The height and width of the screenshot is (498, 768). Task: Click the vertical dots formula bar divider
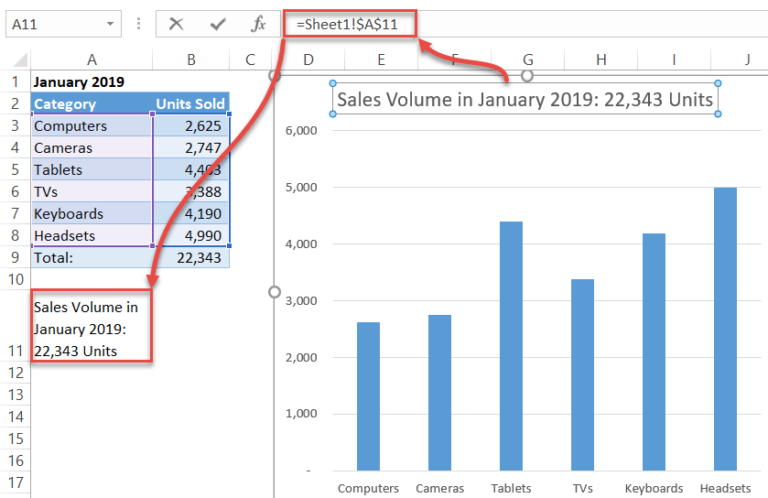click(x=139, y=24)
